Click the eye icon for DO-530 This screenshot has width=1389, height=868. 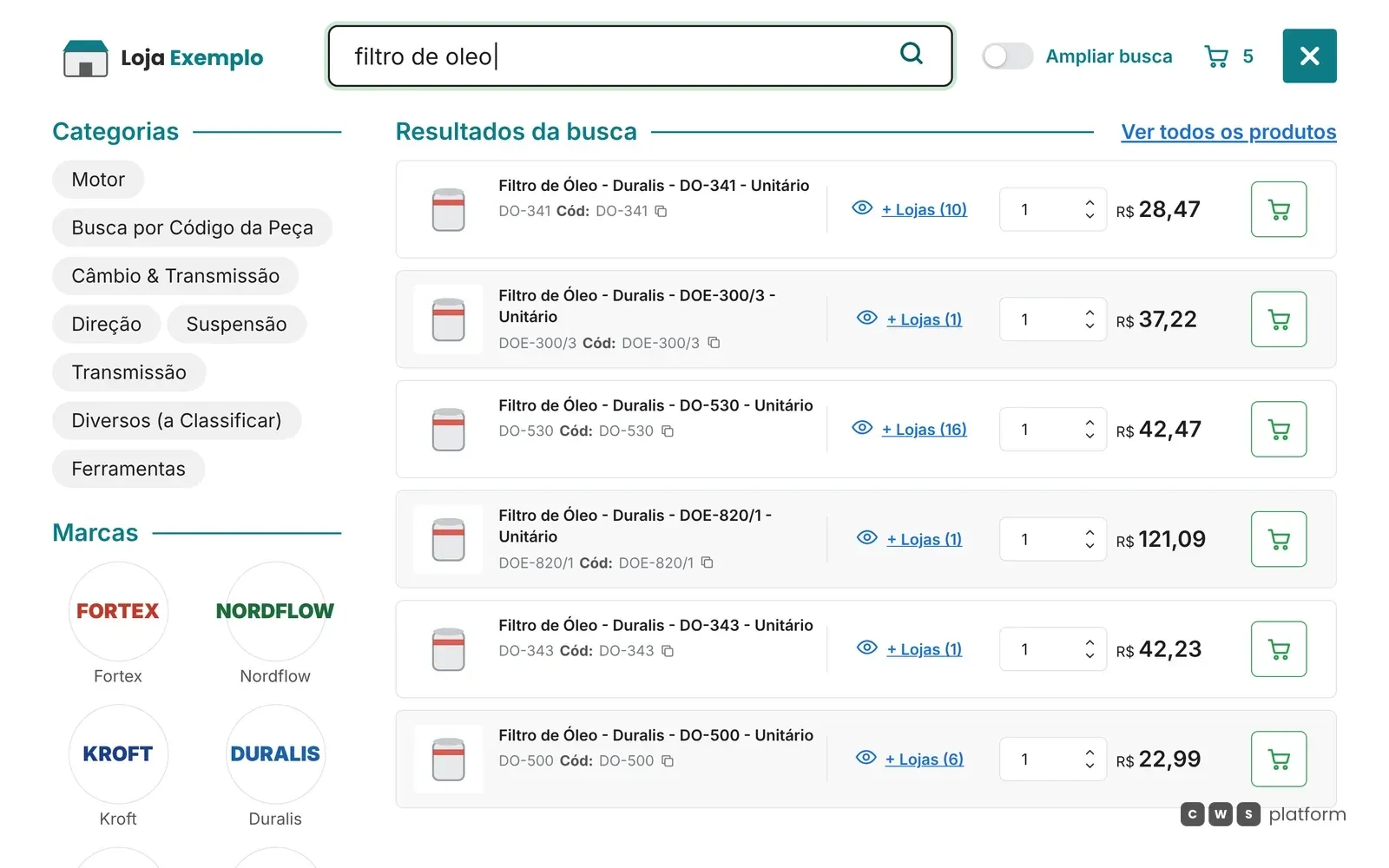pos(862,428)
